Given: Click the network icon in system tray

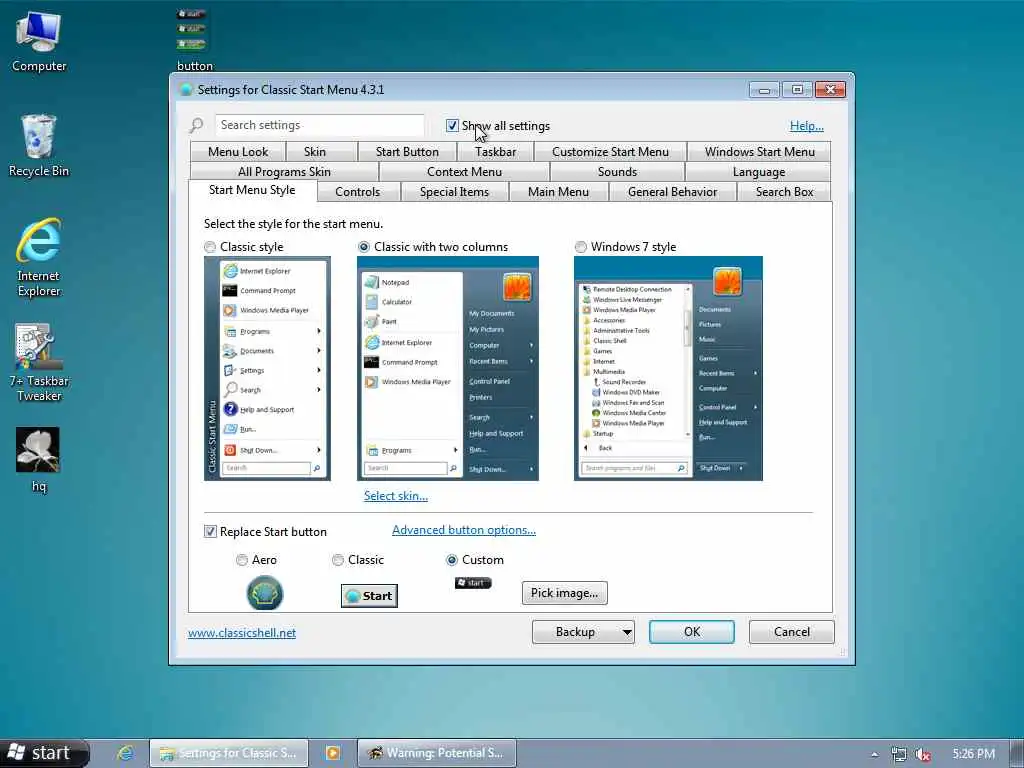Looking at the screenshot, I should [899, 754].
